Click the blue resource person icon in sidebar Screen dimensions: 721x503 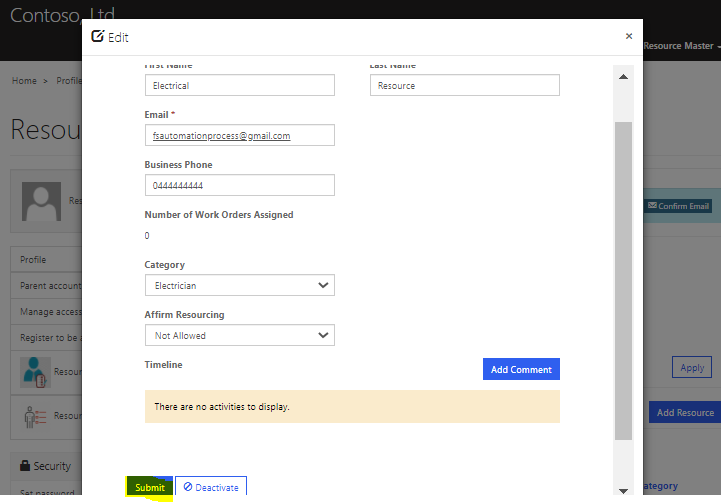(35, 372)
